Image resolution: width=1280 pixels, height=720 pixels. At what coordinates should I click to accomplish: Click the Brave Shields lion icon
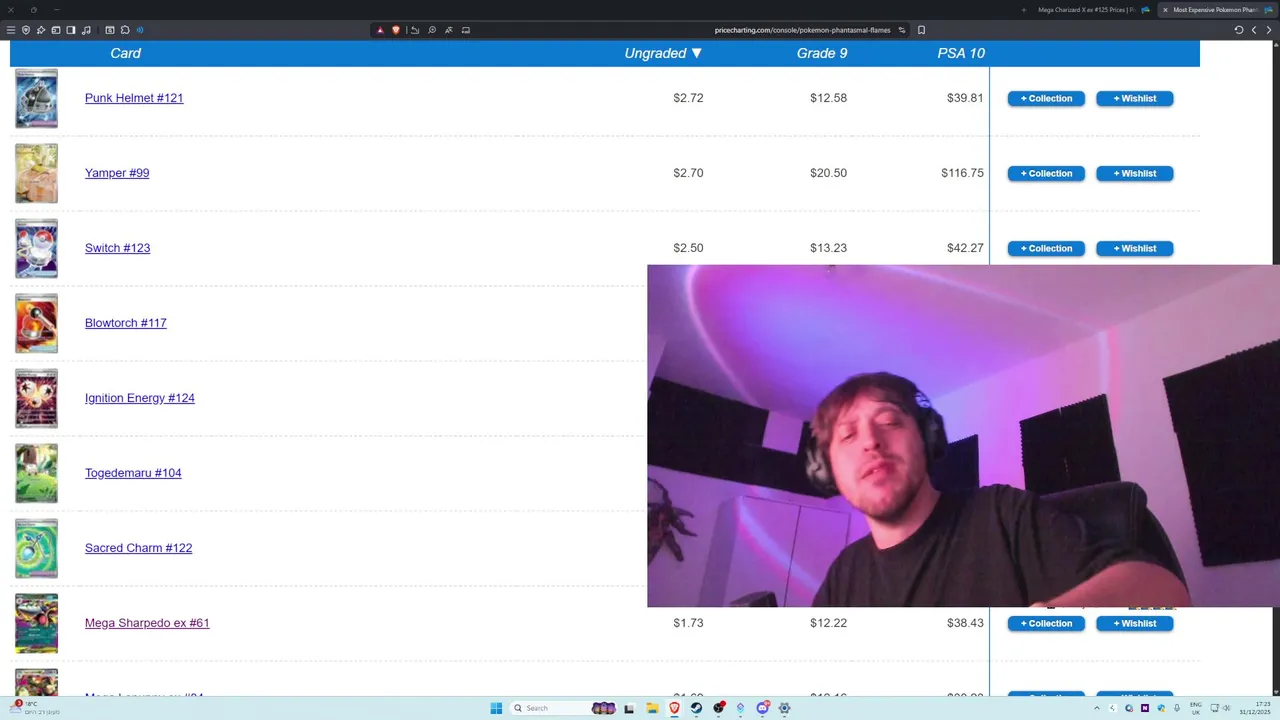[x=396, y=30]
